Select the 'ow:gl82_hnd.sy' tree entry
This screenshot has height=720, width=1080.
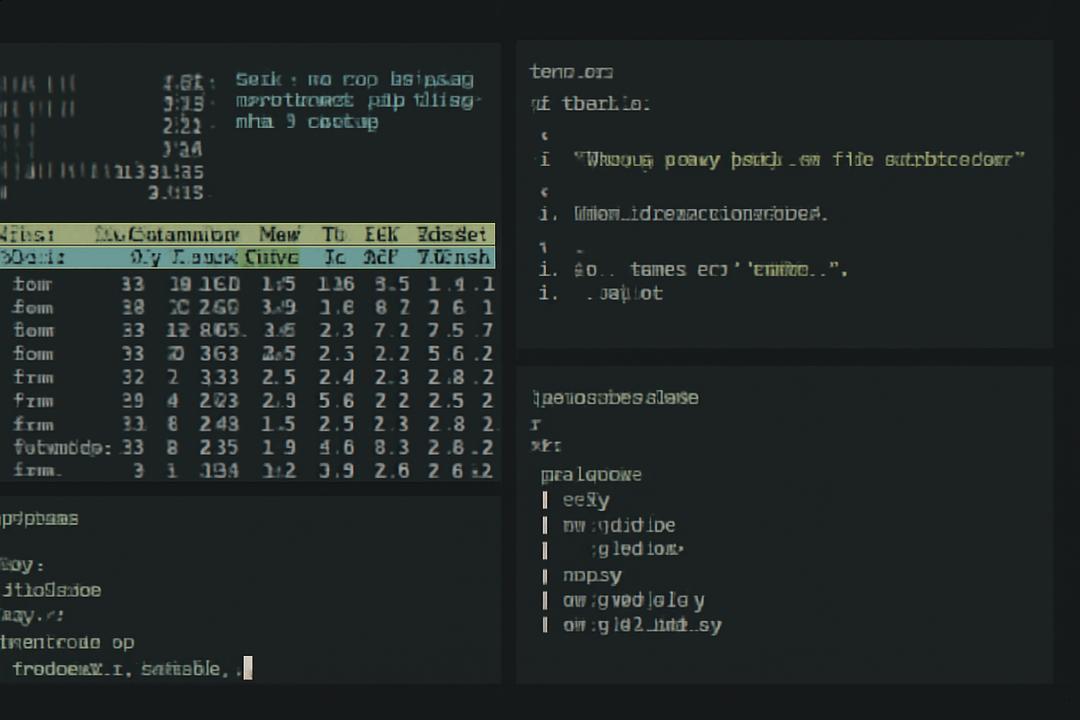coord(642,625)
